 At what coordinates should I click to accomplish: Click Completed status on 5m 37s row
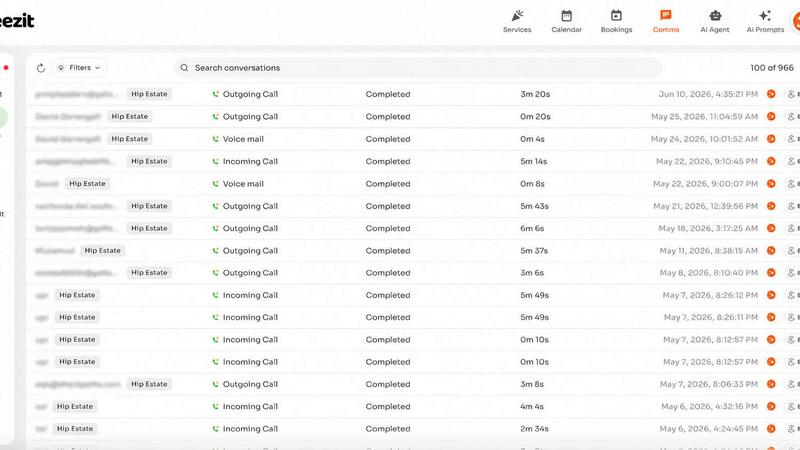tap(388, 251)
